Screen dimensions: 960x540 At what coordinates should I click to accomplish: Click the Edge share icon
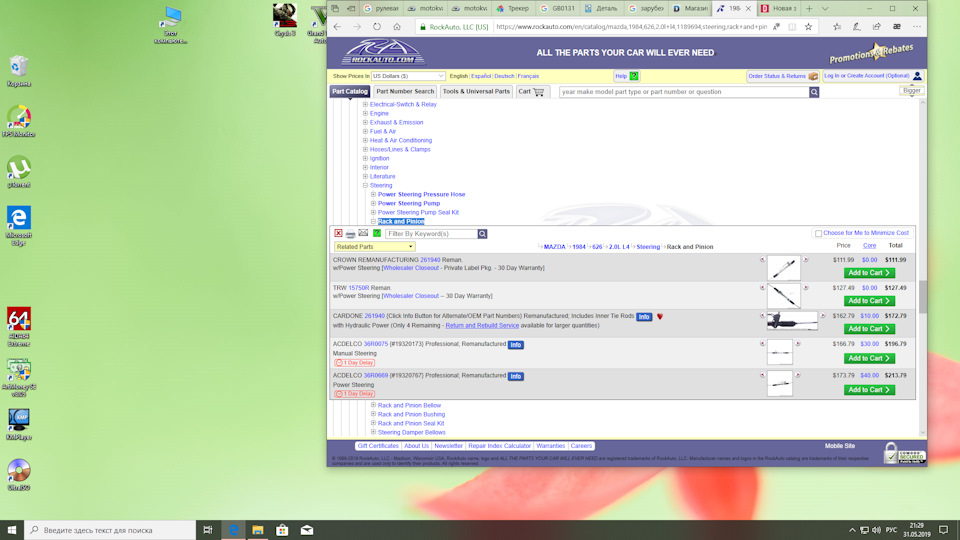point(877,26)
